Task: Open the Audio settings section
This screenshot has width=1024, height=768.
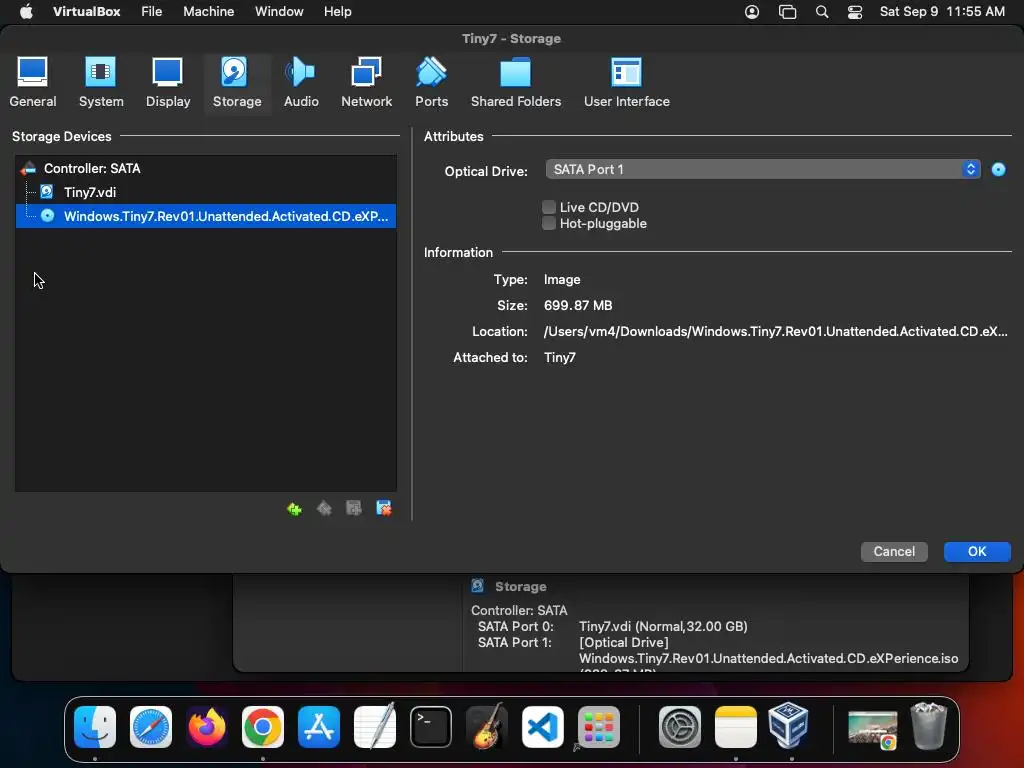Action: coord(301,84)
